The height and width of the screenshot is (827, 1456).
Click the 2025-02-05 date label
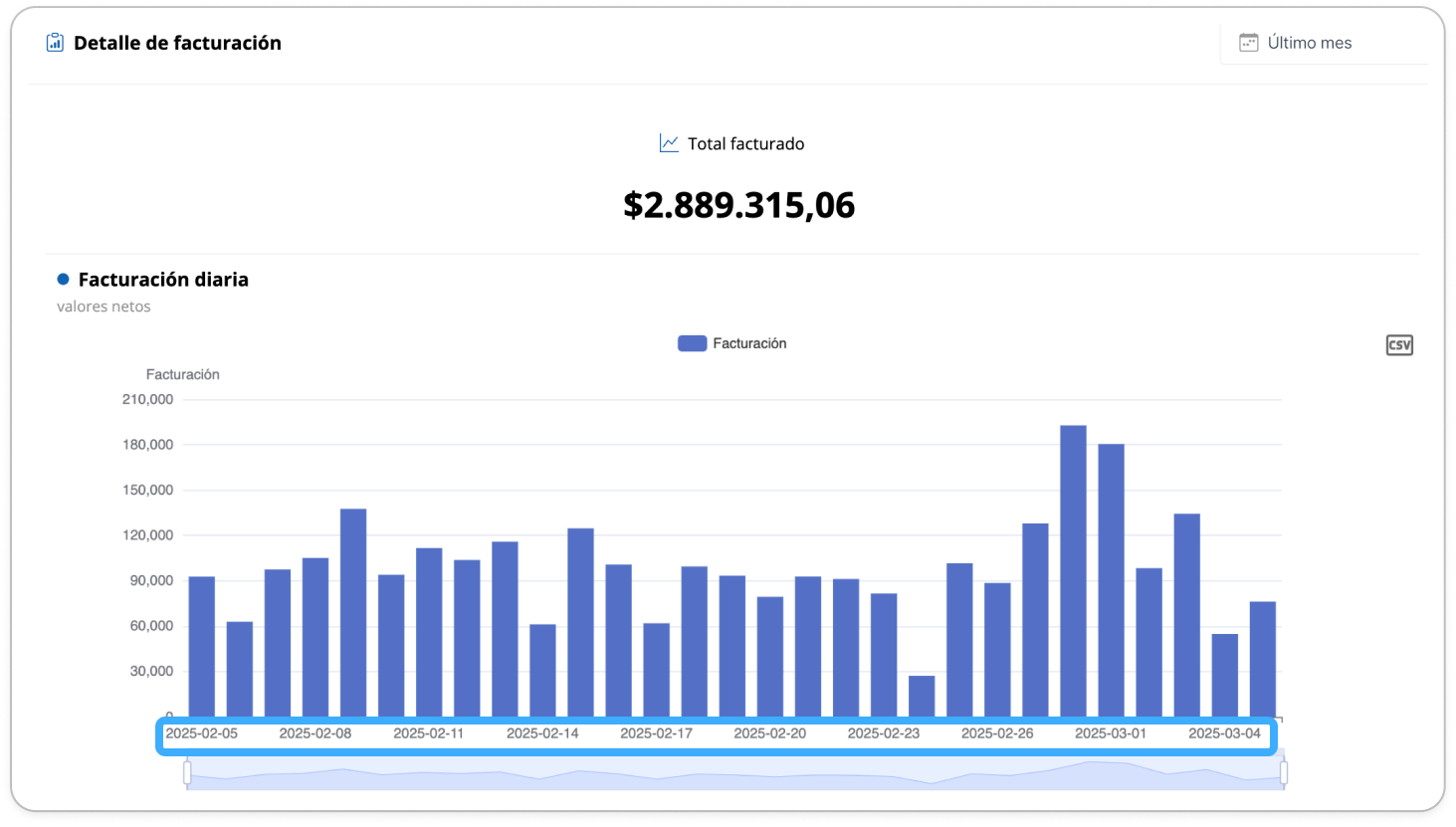pyautogui.click(x=202, y=733)
